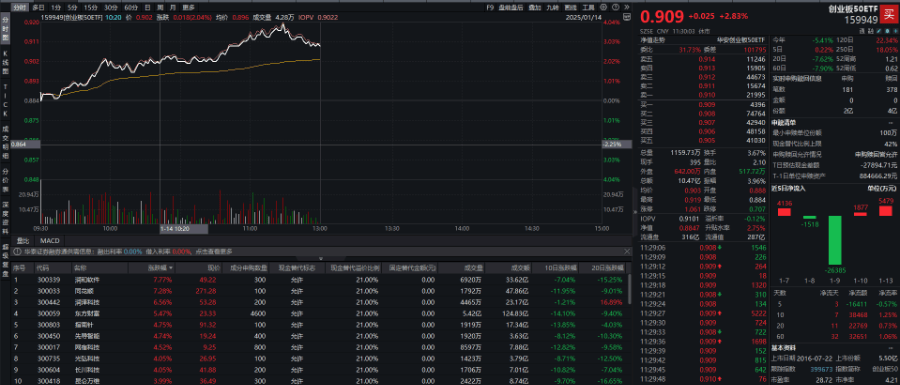This screenshot has height=385, width=900.
Task: Select the 润和软件 row
Action: (x=319, y=279)
